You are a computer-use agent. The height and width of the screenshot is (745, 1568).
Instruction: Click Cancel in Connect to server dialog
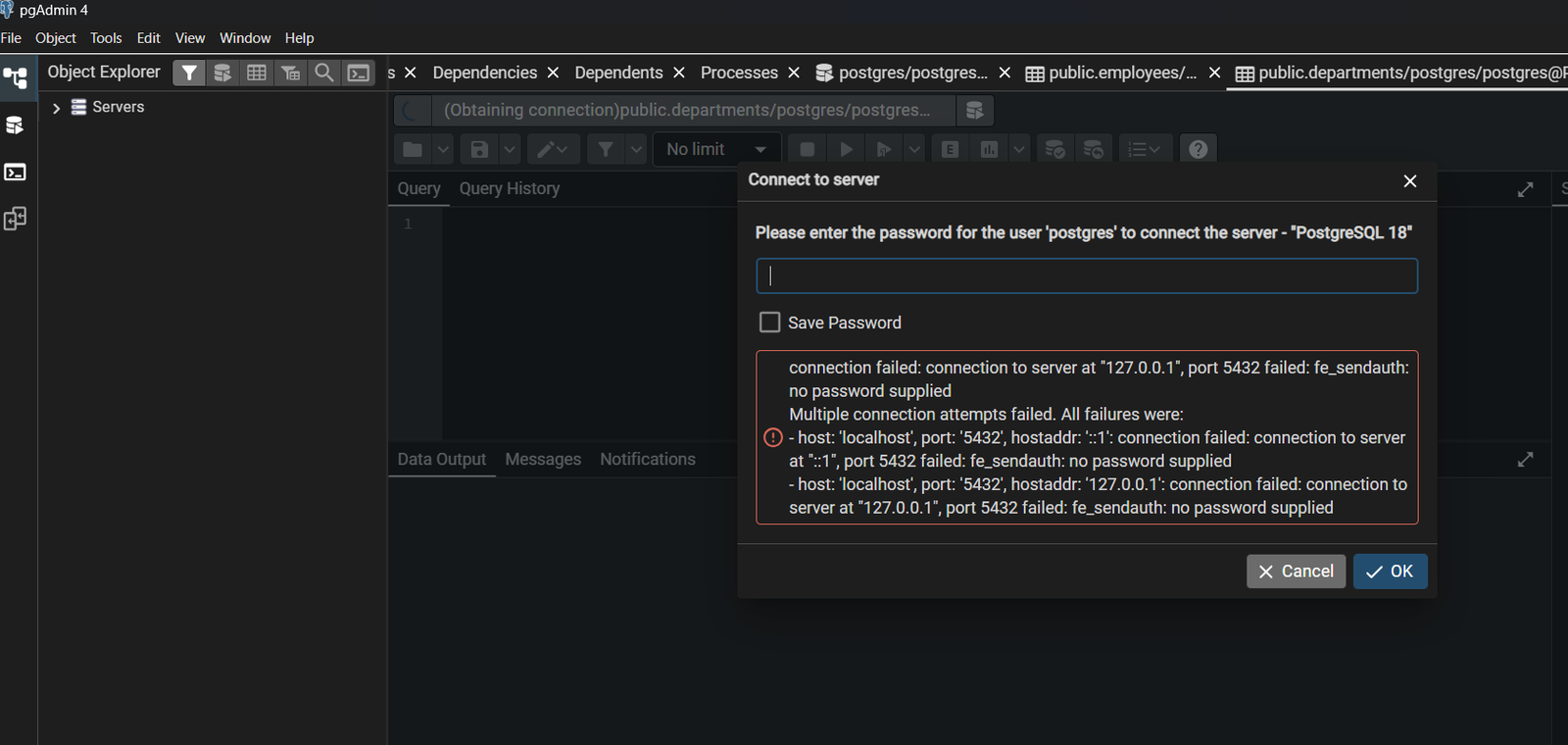point(1296,571)
